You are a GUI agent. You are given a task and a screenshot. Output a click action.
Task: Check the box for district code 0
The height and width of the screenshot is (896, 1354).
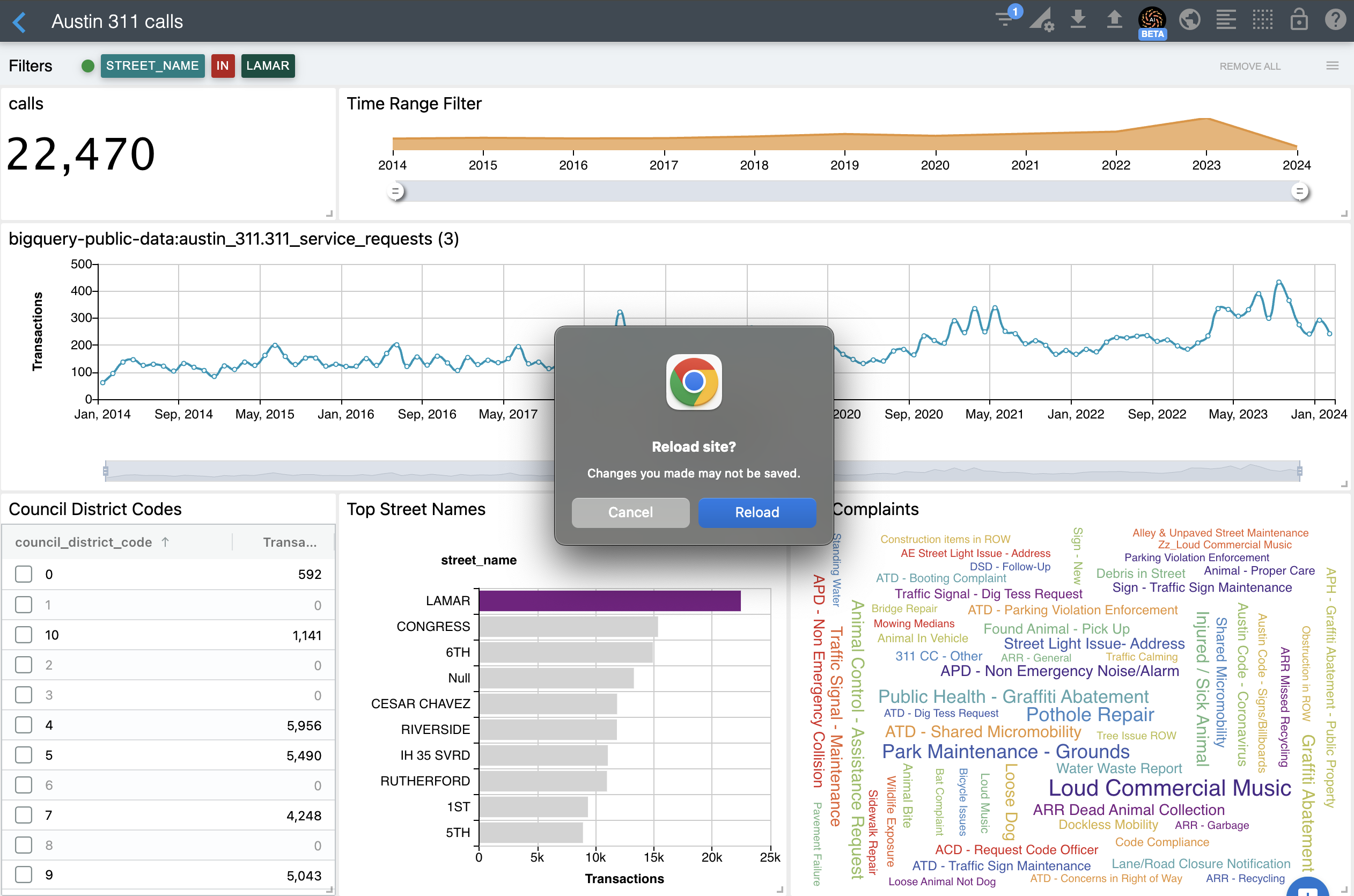click(x=24, y=574)
